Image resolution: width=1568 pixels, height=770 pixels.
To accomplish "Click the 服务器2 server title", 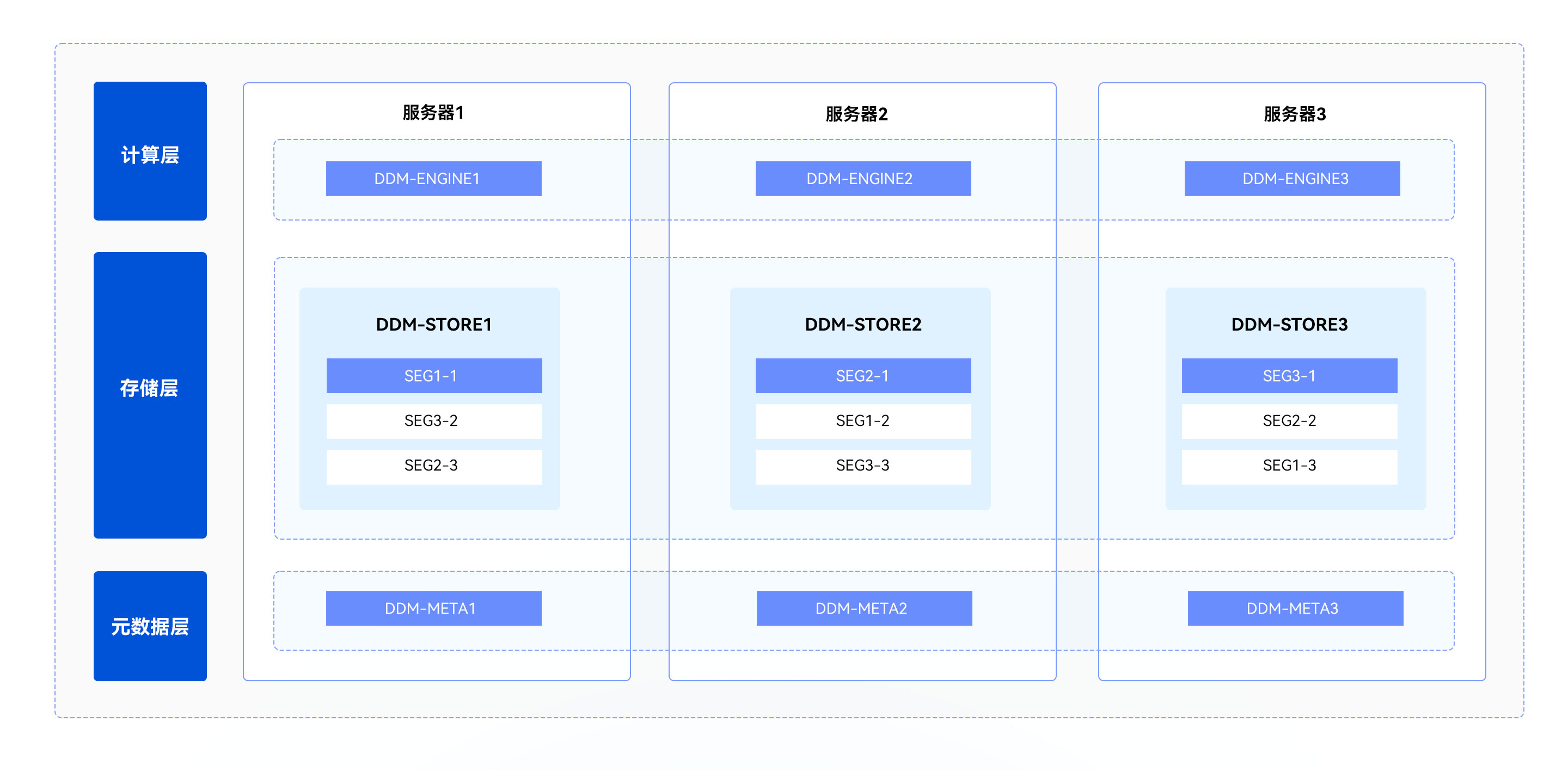I will [856, 114].
